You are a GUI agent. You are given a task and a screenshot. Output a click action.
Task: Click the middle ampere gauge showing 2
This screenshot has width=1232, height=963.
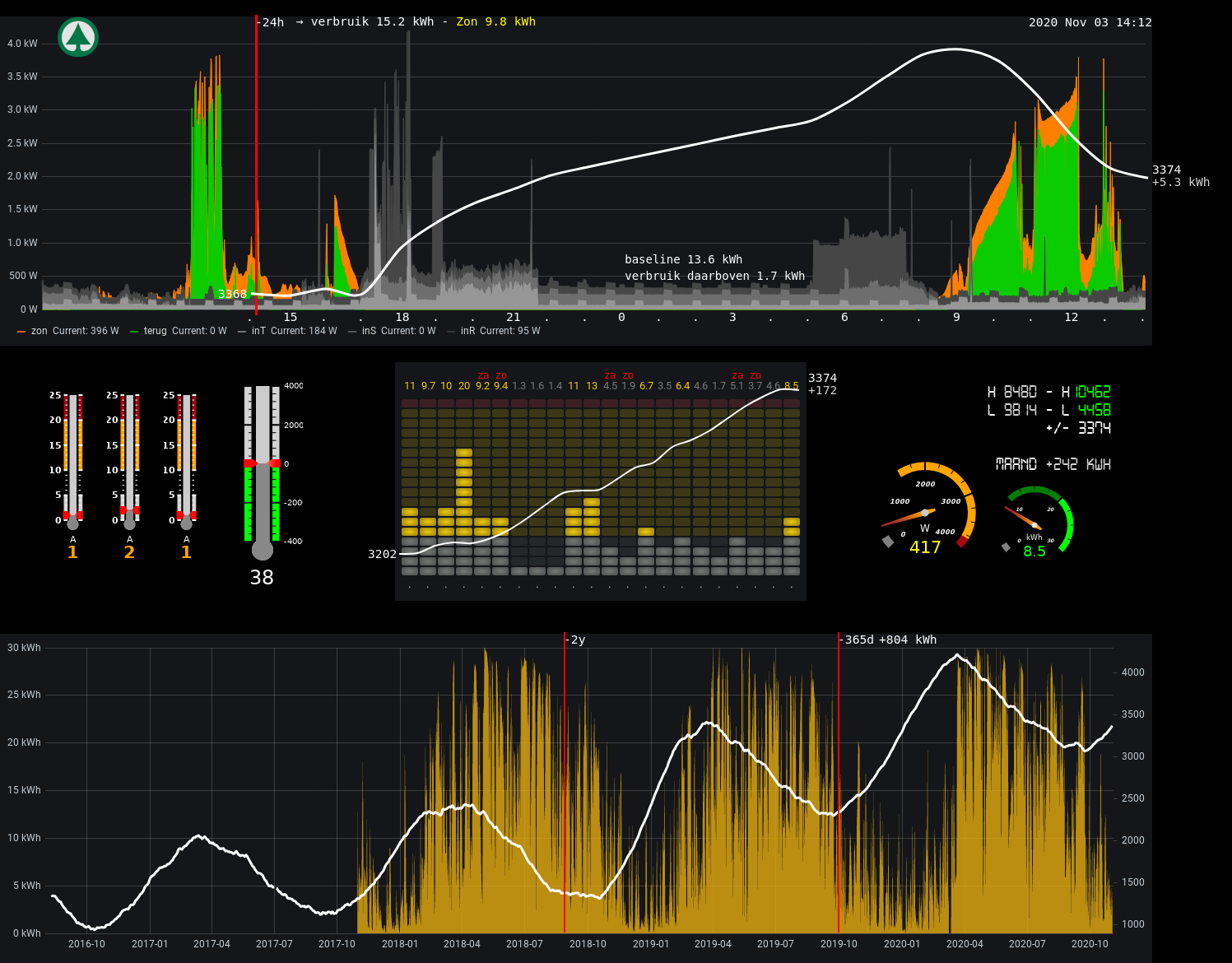click(x=129, y=461)
